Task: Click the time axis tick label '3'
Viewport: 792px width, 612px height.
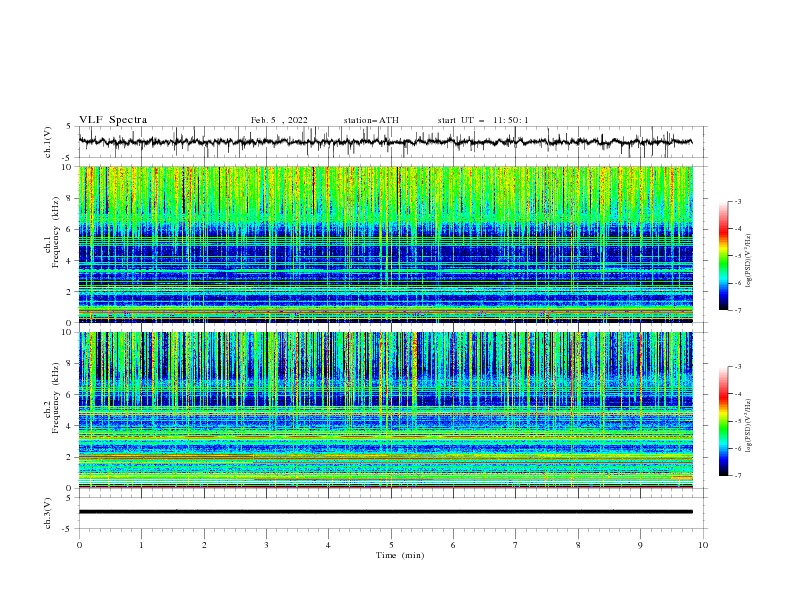Action: [x=266, y=545]
